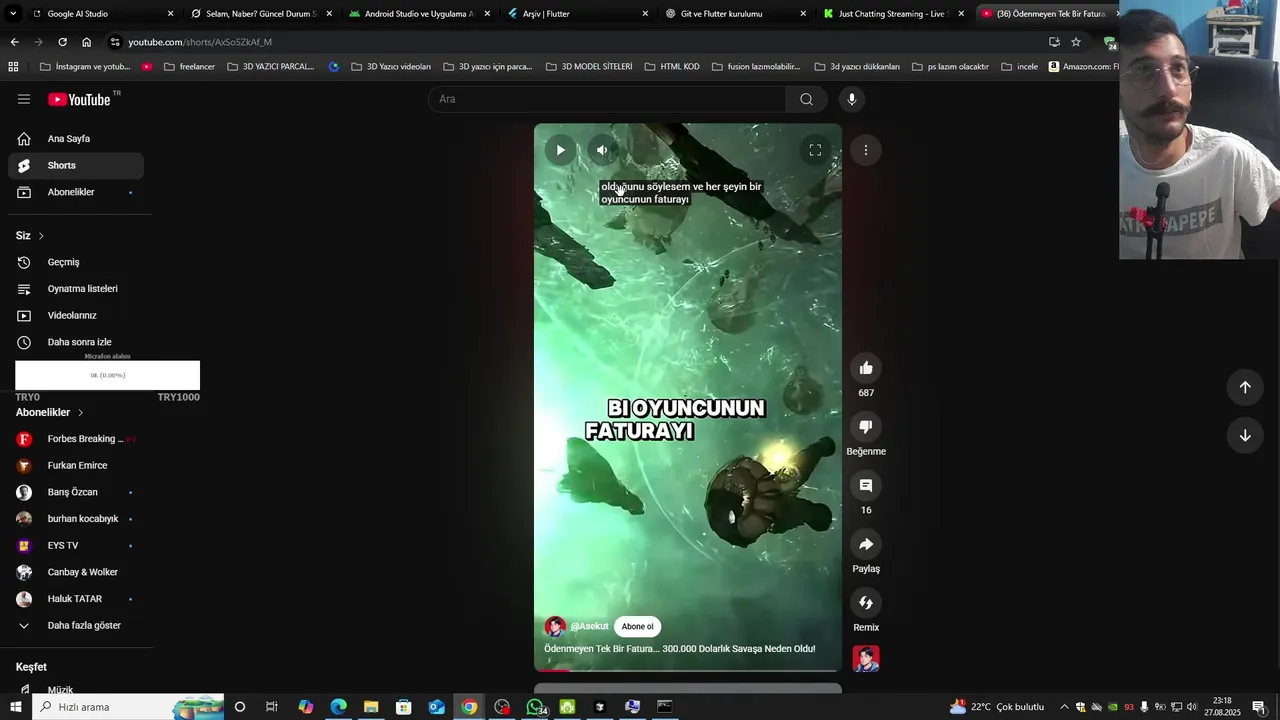
Task: Click the YouTube logo
Action: coord(79,99)
